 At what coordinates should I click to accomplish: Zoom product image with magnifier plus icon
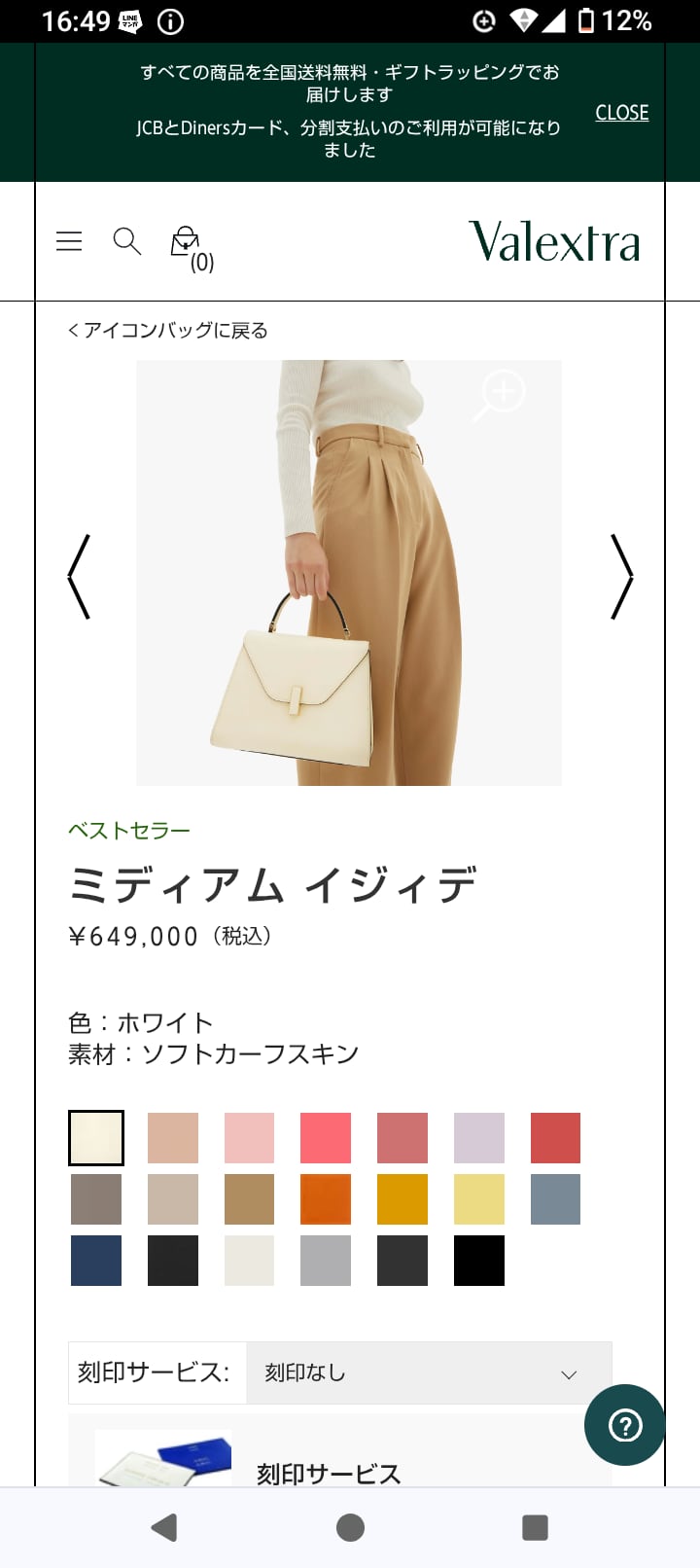[500, 395]
